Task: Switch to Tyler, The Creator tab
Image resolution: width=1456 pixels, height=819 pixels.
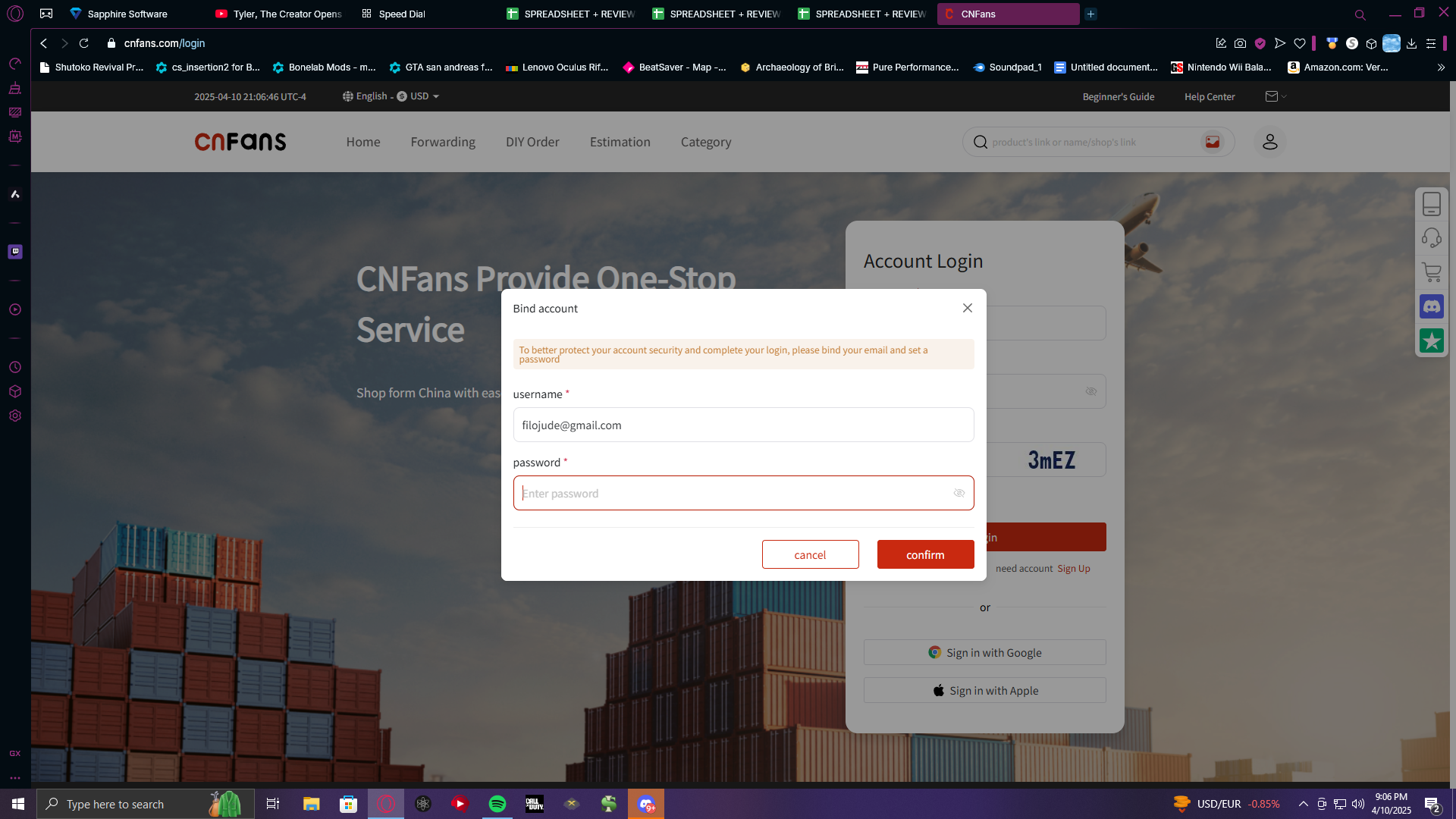Action: (x=278, y=14)
